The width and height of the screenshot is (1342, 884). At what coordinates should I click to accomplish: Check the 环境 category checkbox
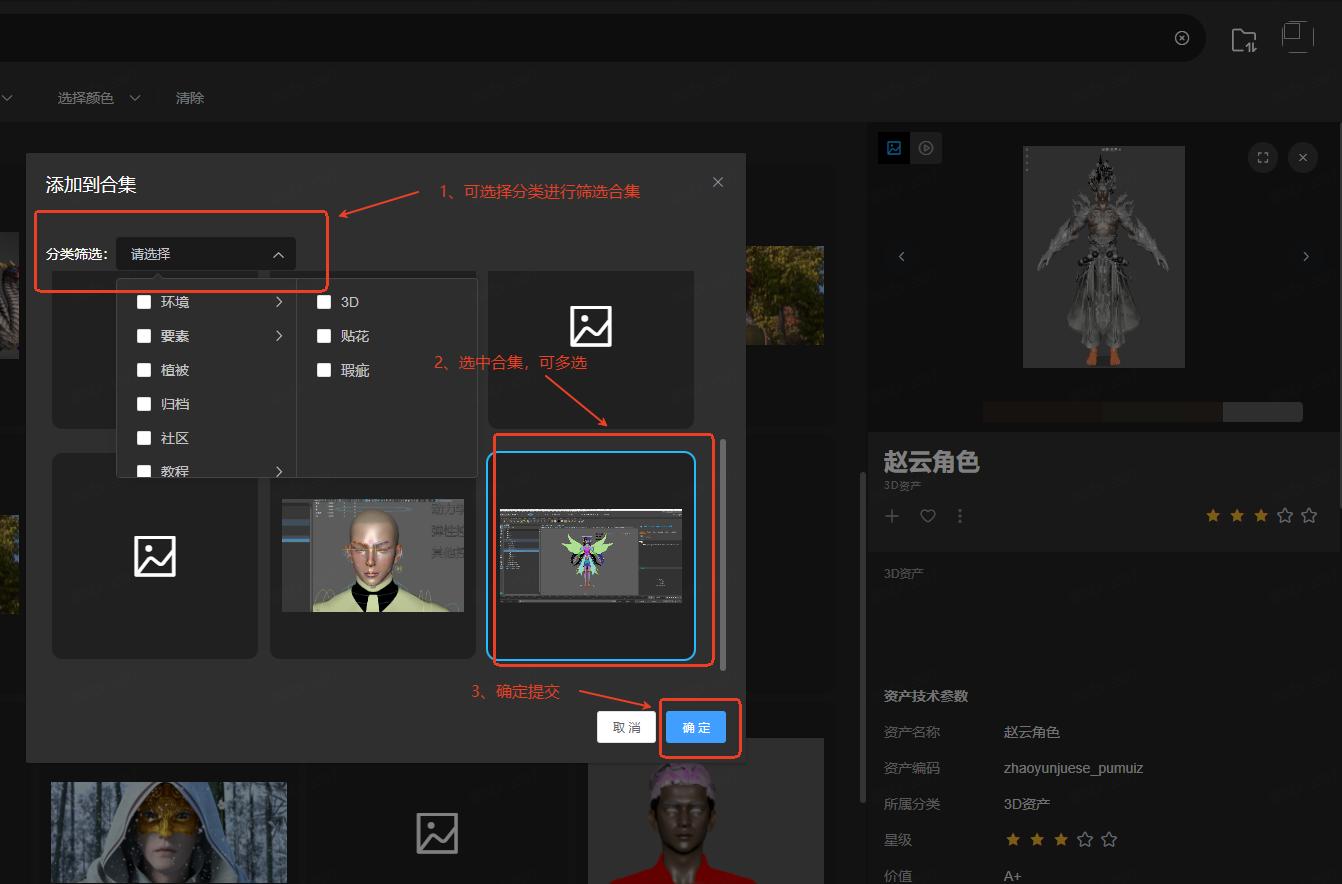pos(144,302)
